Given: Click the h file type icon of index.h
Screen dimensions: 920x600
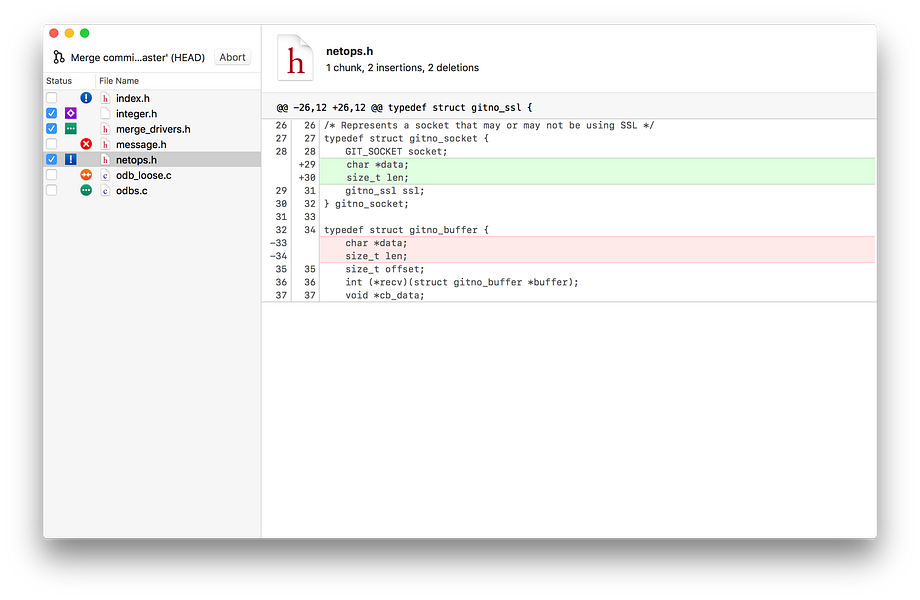Looking at the screenshot, I should click(105, 98).
